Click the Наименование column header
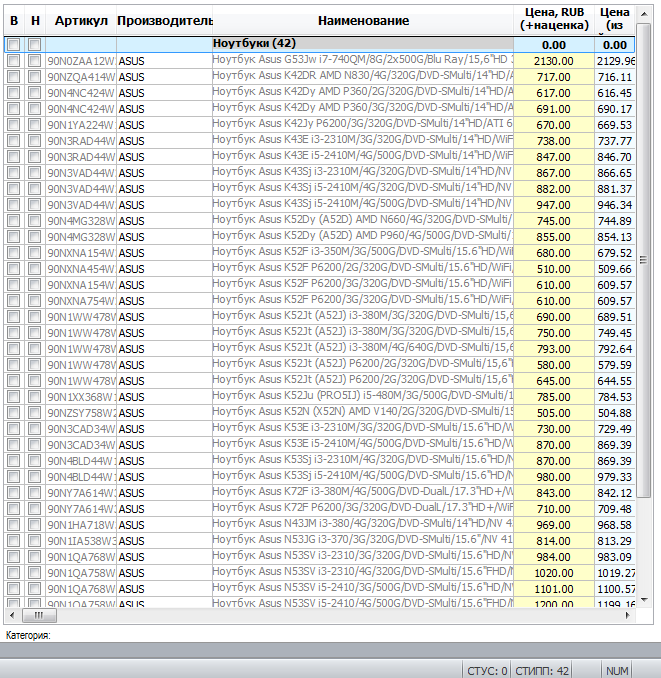Screen dimensions: 661x678 coord(363,20)
